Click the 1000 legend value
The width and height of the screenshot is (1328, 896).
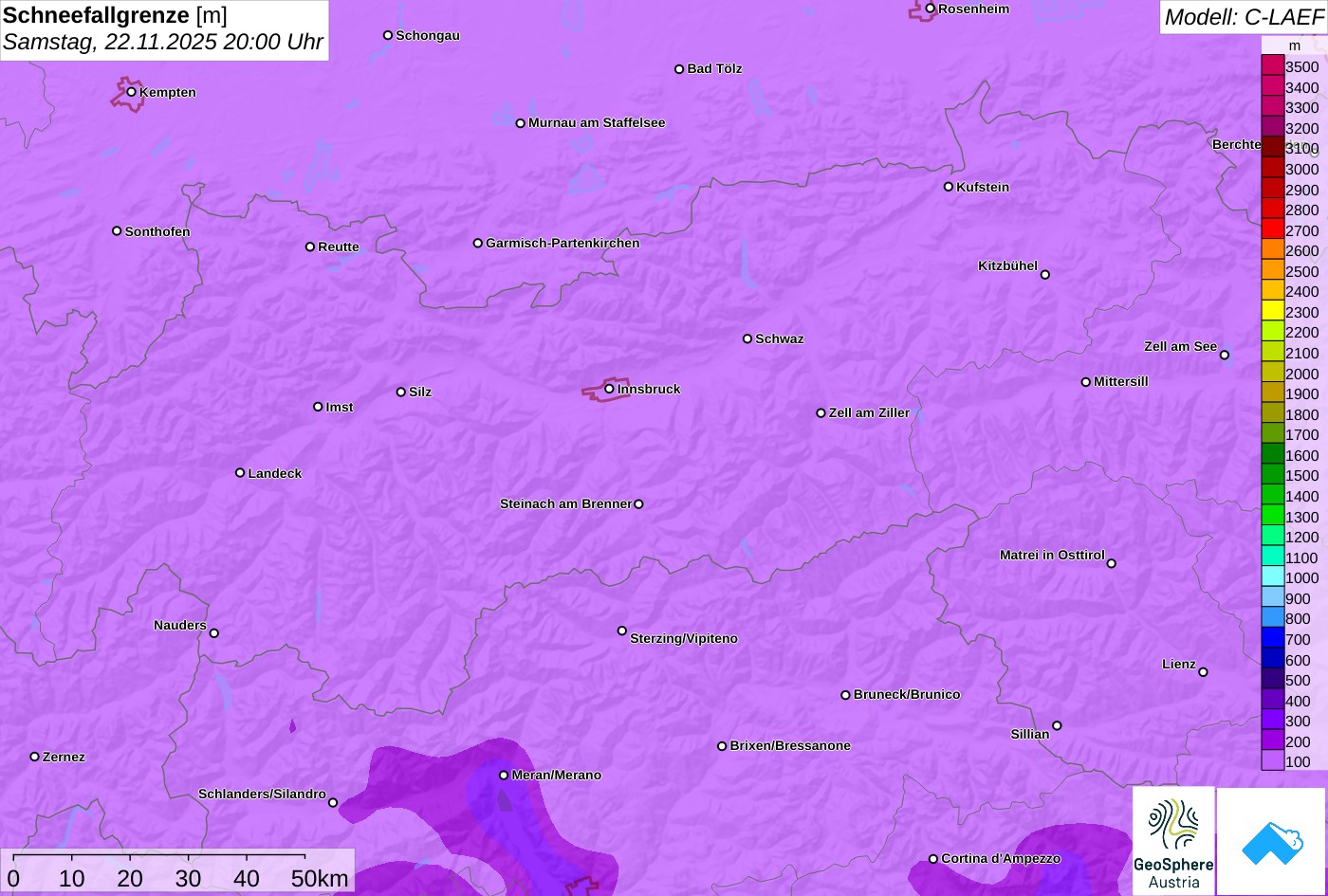point(1301,577)
